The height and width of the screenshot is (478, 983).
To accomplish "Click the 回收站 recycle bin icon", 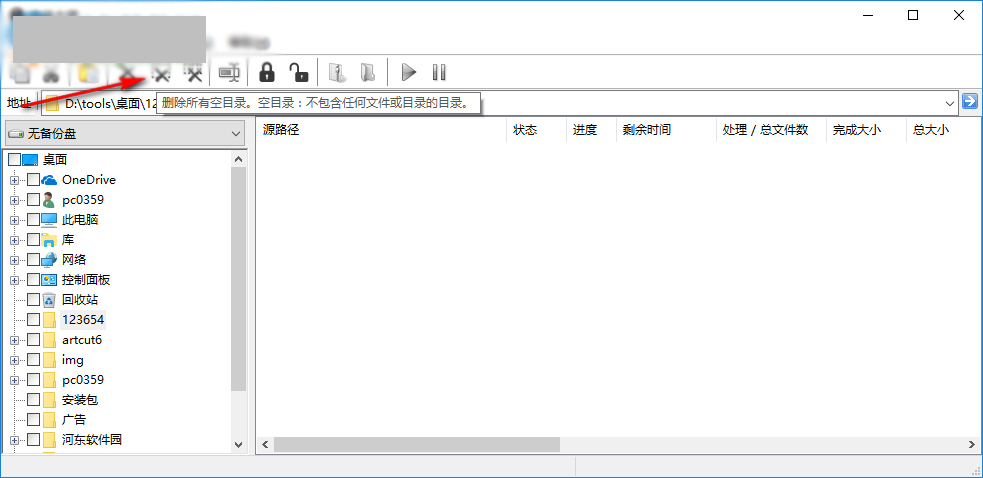I will point(49,300).
